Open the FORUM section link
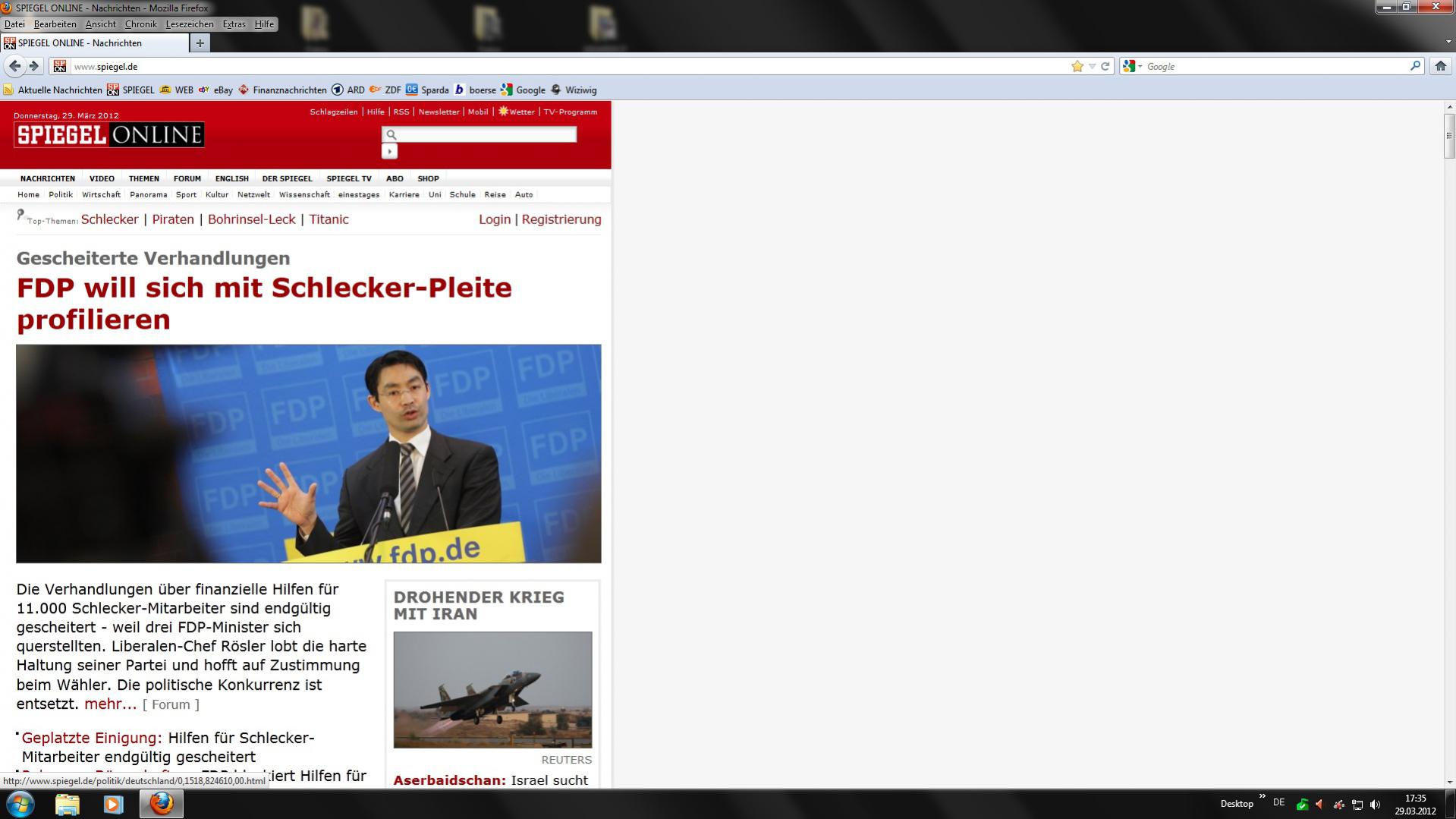The image size is (1456, 819). pyautogui.click(x=187, y=178)
